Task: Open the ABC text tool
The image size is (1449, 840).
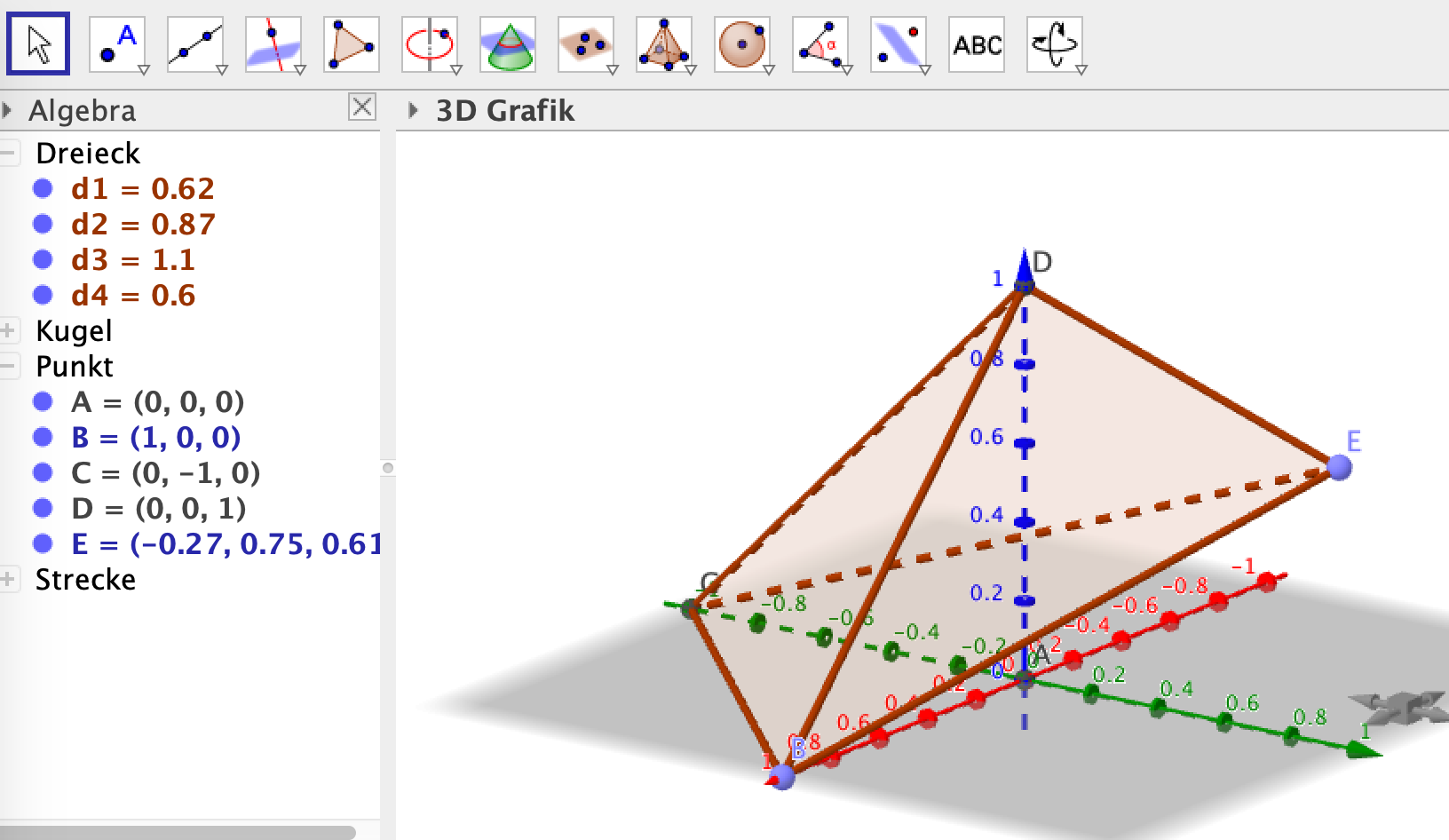Action: (x=977, y=42)
